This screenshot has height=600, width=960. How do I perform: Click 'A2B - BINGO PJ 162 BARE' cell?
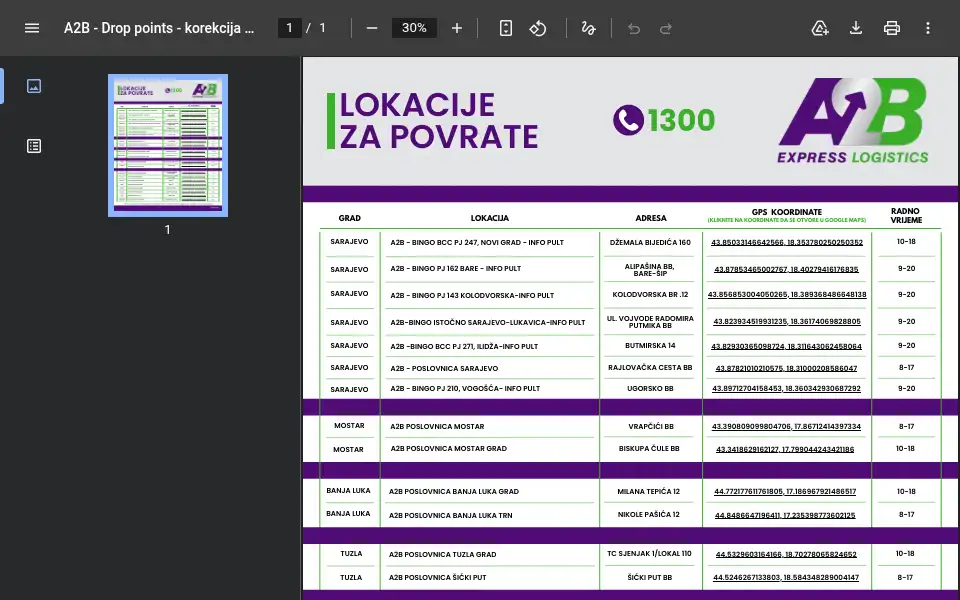456,269
